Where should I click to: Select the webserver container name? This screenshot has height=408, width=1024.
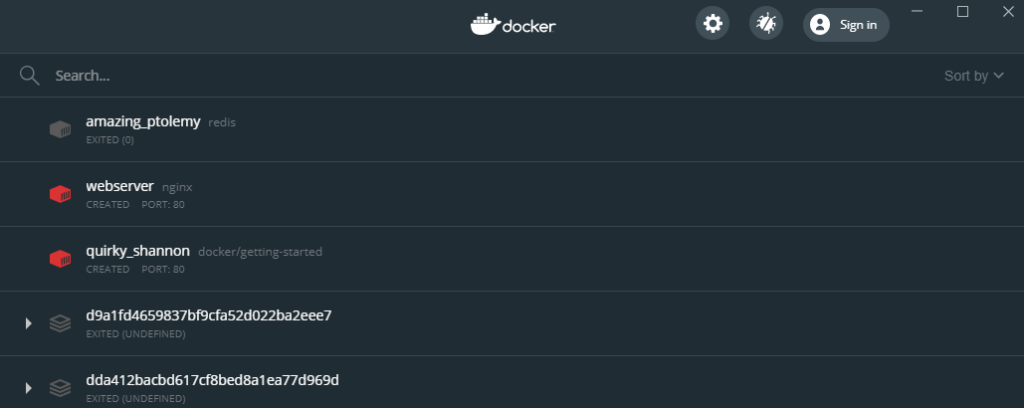120,186
